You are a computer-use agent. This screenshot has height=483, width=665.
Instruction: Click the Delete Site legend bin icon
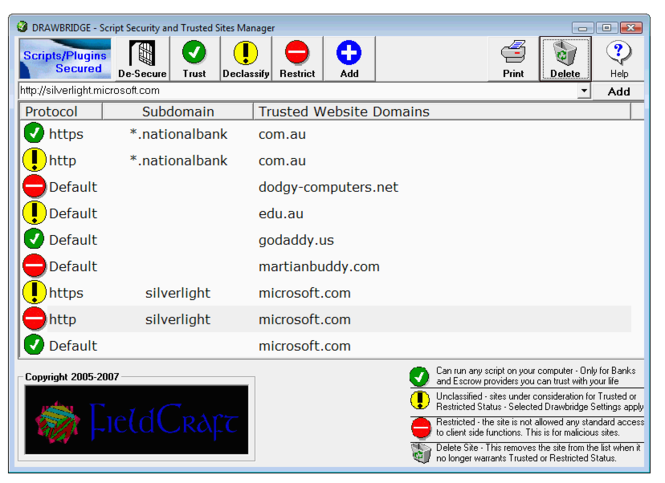pos(421,453)
